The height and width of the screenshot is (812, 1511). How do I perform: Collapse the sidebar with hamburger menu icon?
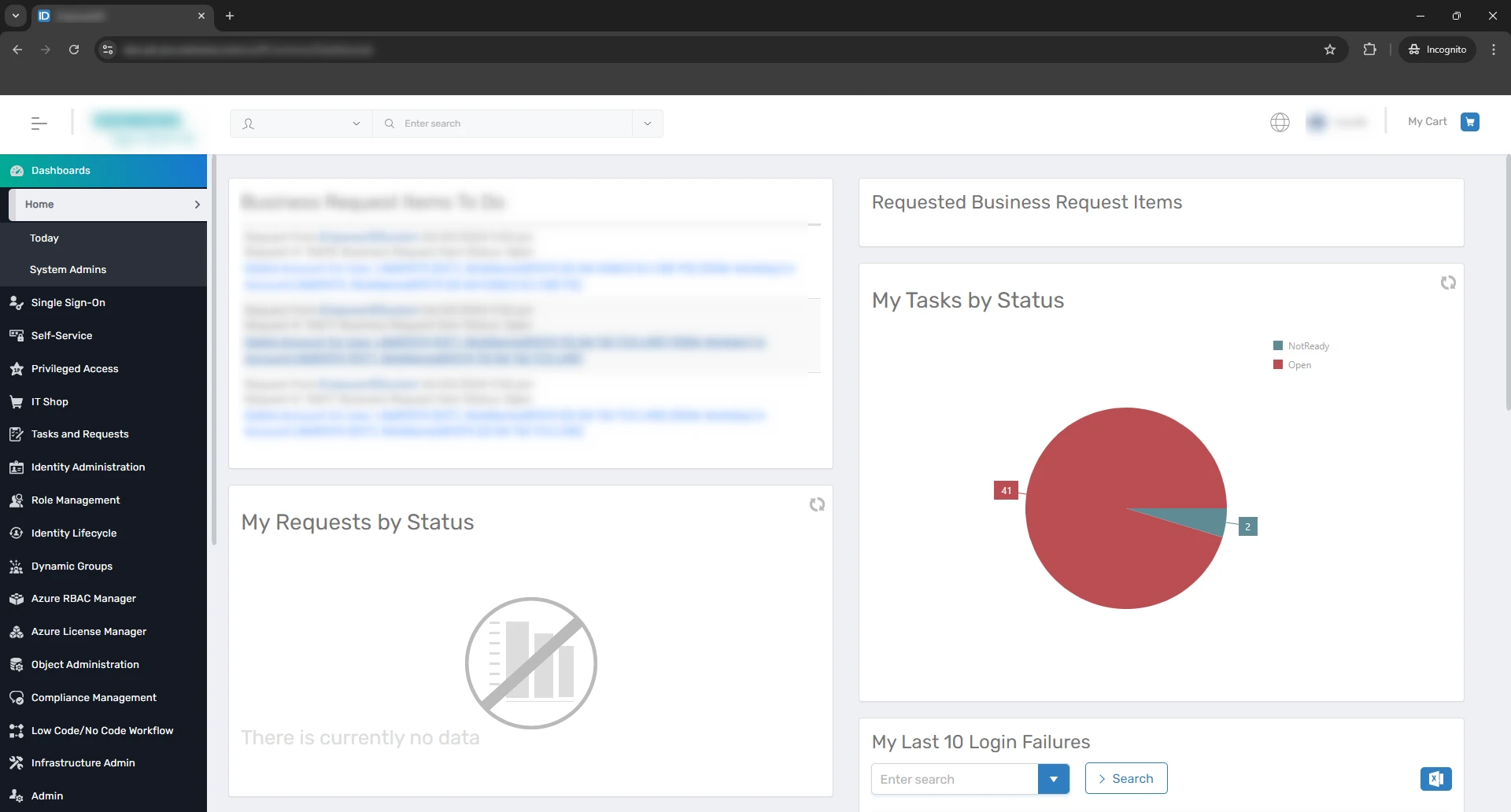(x=39, y=124)
